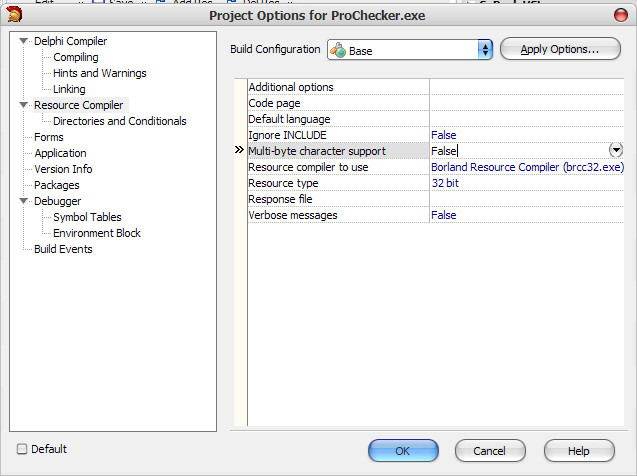
Task: Open Help for project options
Action: (578, 451)
